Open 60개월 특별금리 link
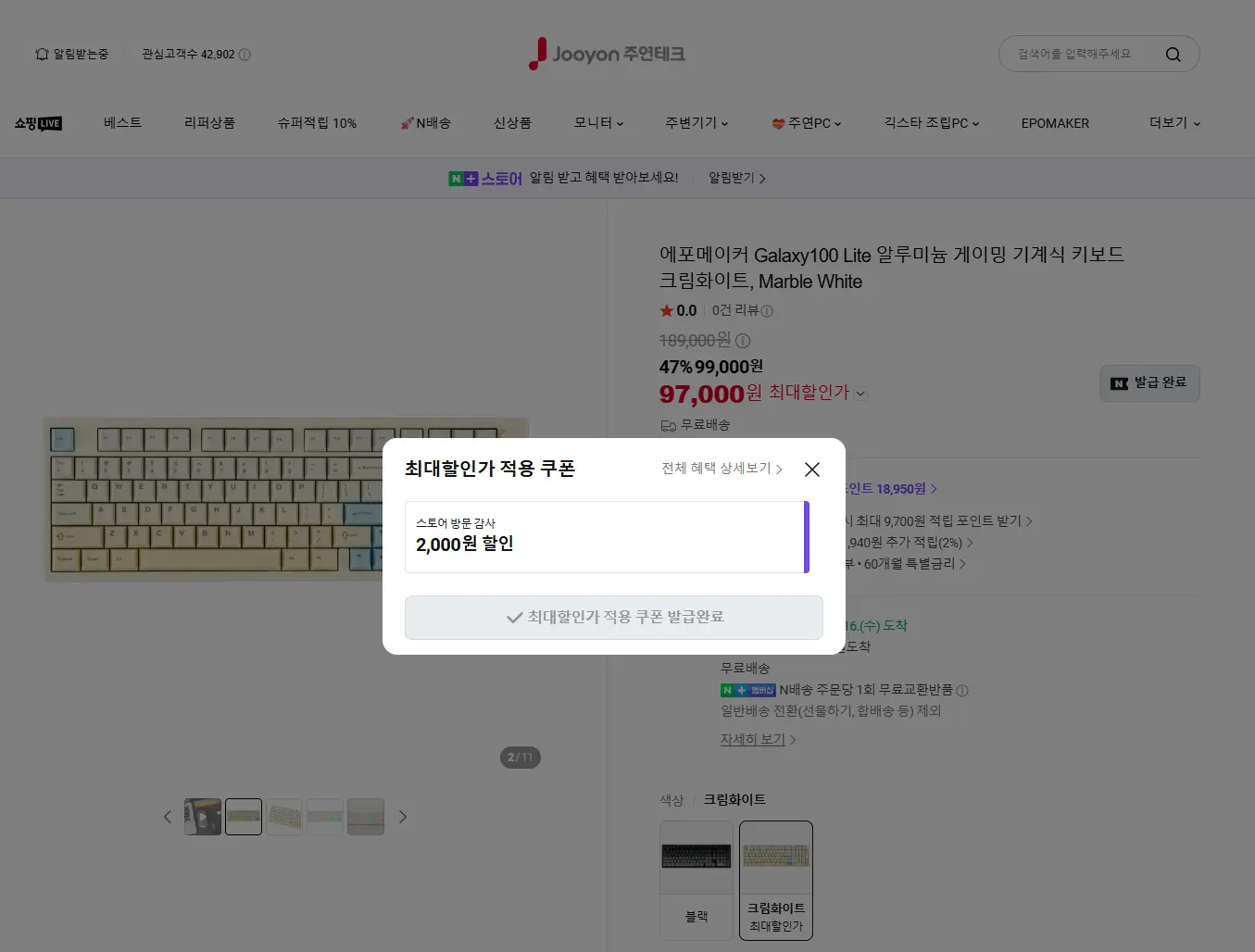The image size is (1255, 952). tap(915, 564)
